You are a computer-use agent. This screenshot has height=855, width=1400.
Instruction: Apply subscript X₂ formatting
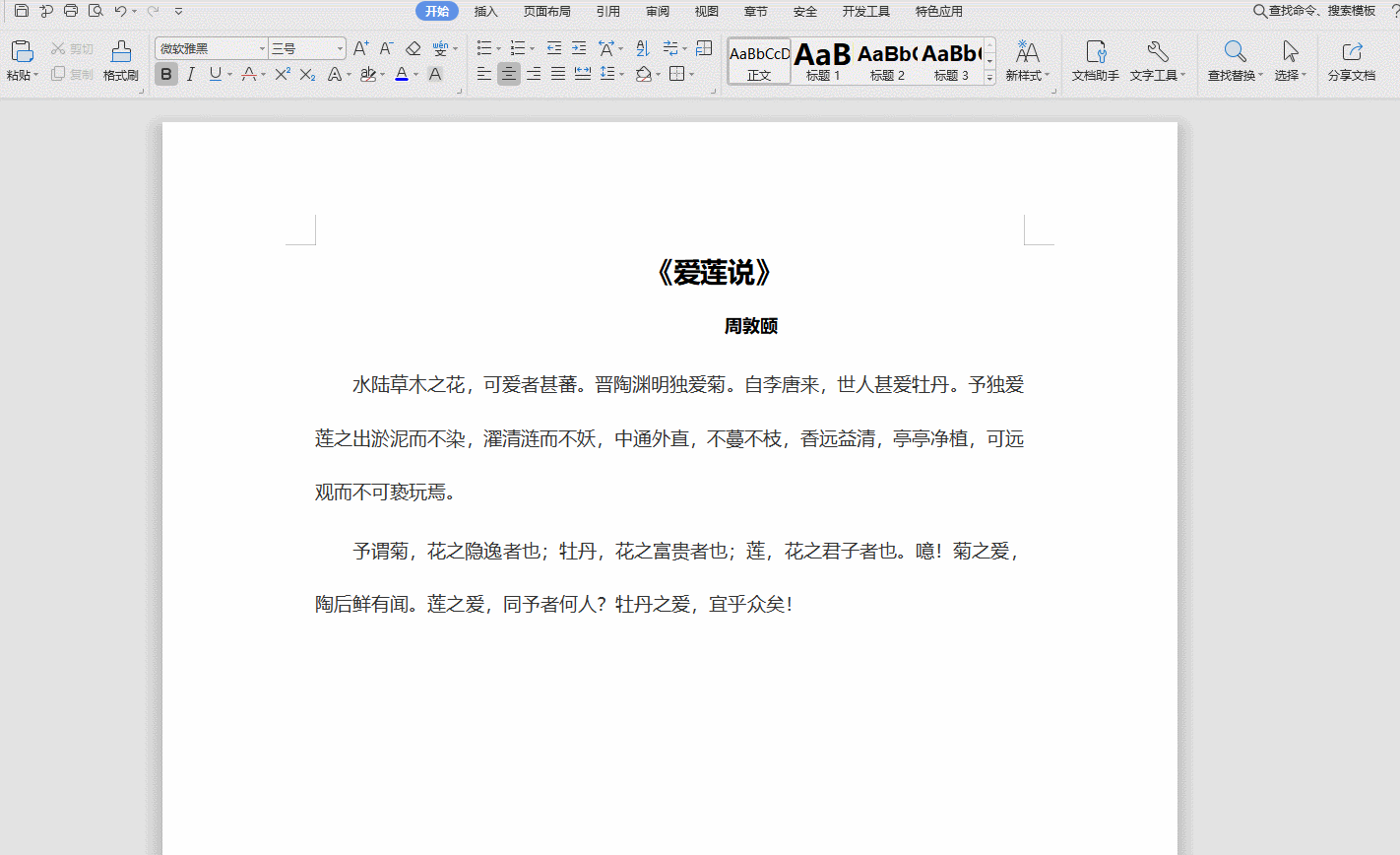[308, 74]
